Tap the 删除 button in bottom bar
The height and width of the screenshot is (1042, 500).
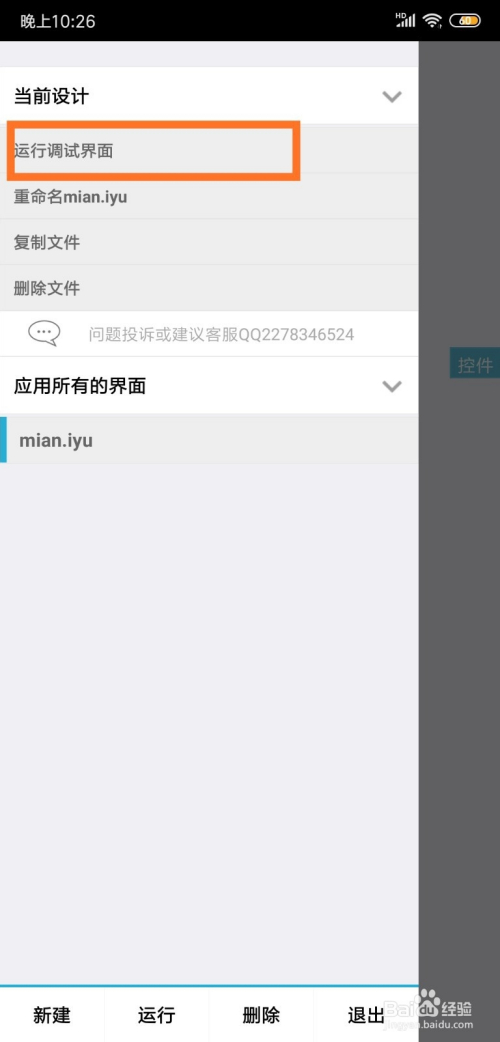[x=261, y=1015]
